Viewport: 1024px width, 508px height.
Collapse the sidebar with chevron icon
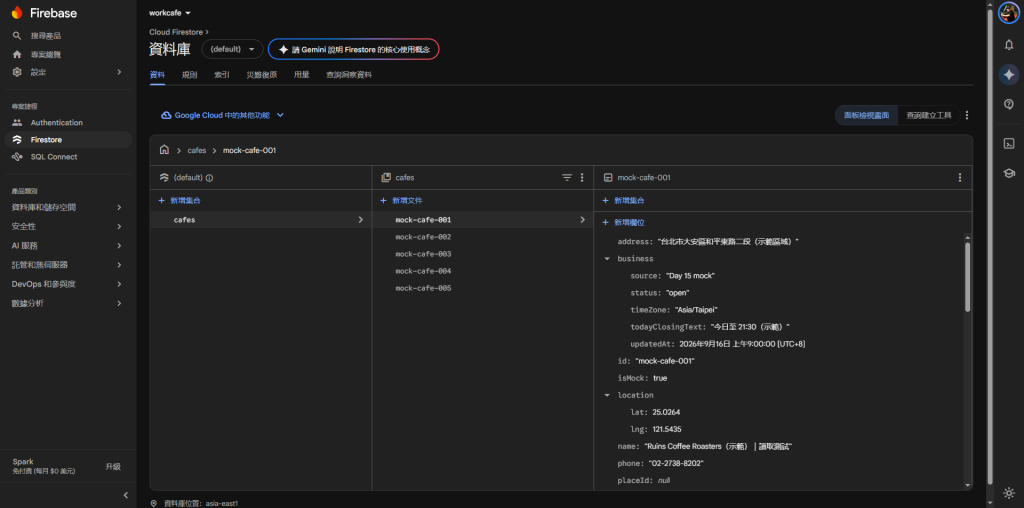pyautogui.click(x=126, y=495)
